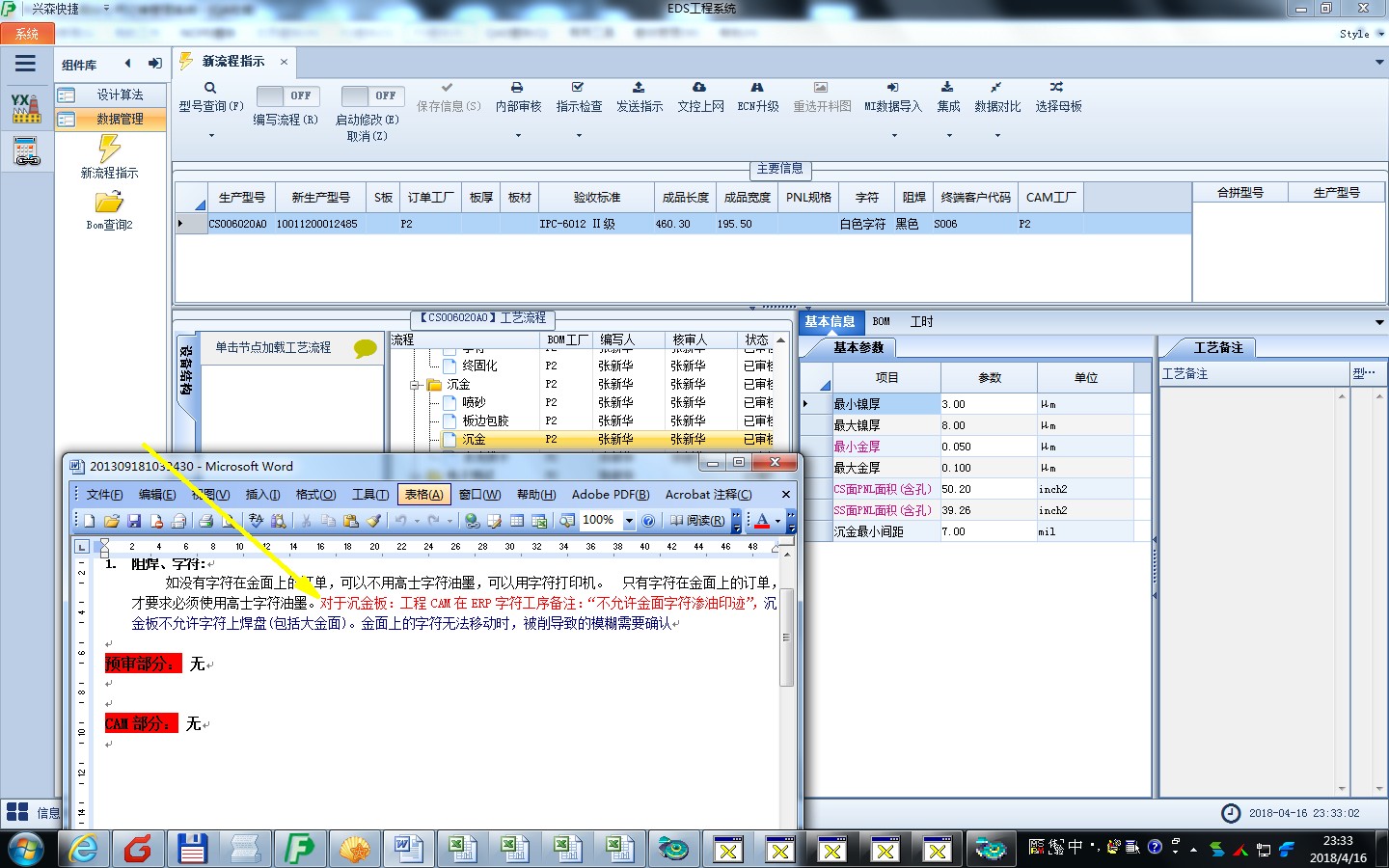Switch to the 工时 tab
The height and width of the screenshot is (868, 1389).
coord(921,322)
